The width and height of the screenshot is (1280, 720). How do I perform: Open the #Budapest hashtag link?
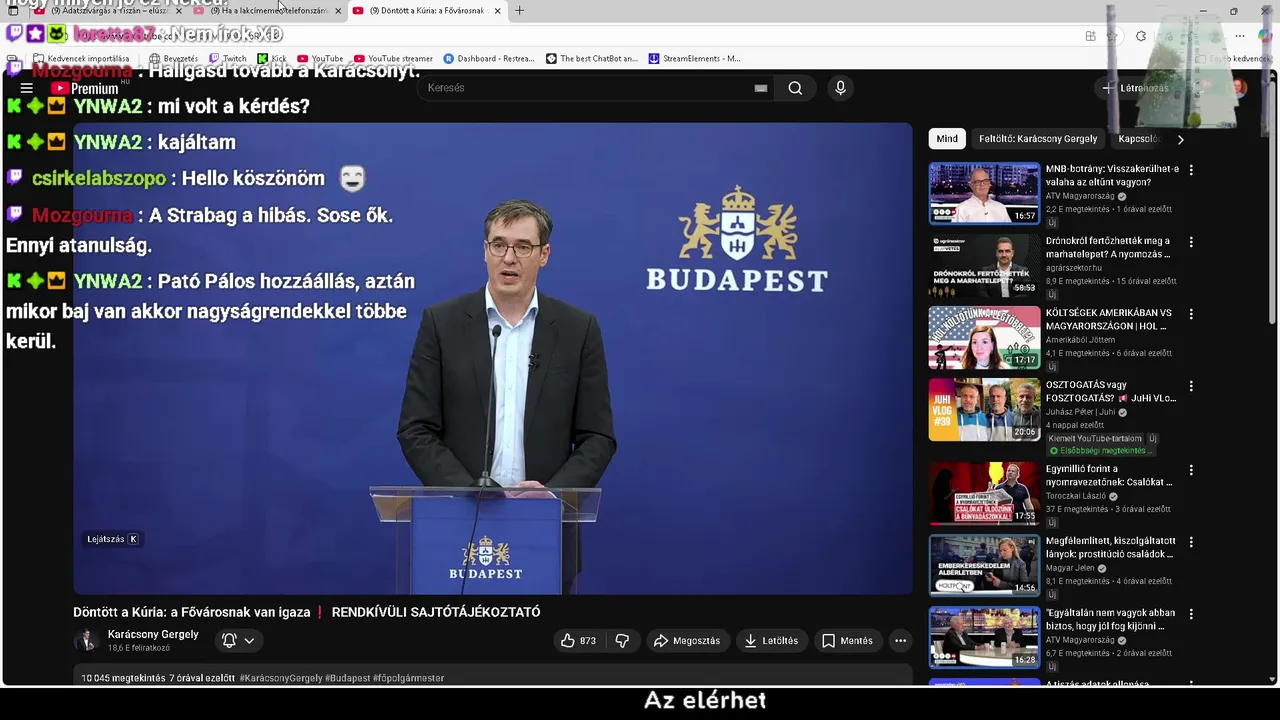tap(347, 678)
